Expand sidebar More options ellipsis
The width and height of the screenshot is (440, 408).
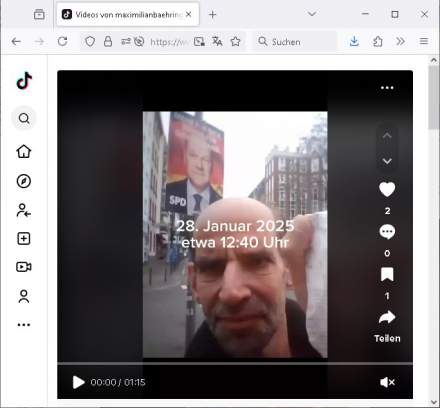click(x=24, y=324)
